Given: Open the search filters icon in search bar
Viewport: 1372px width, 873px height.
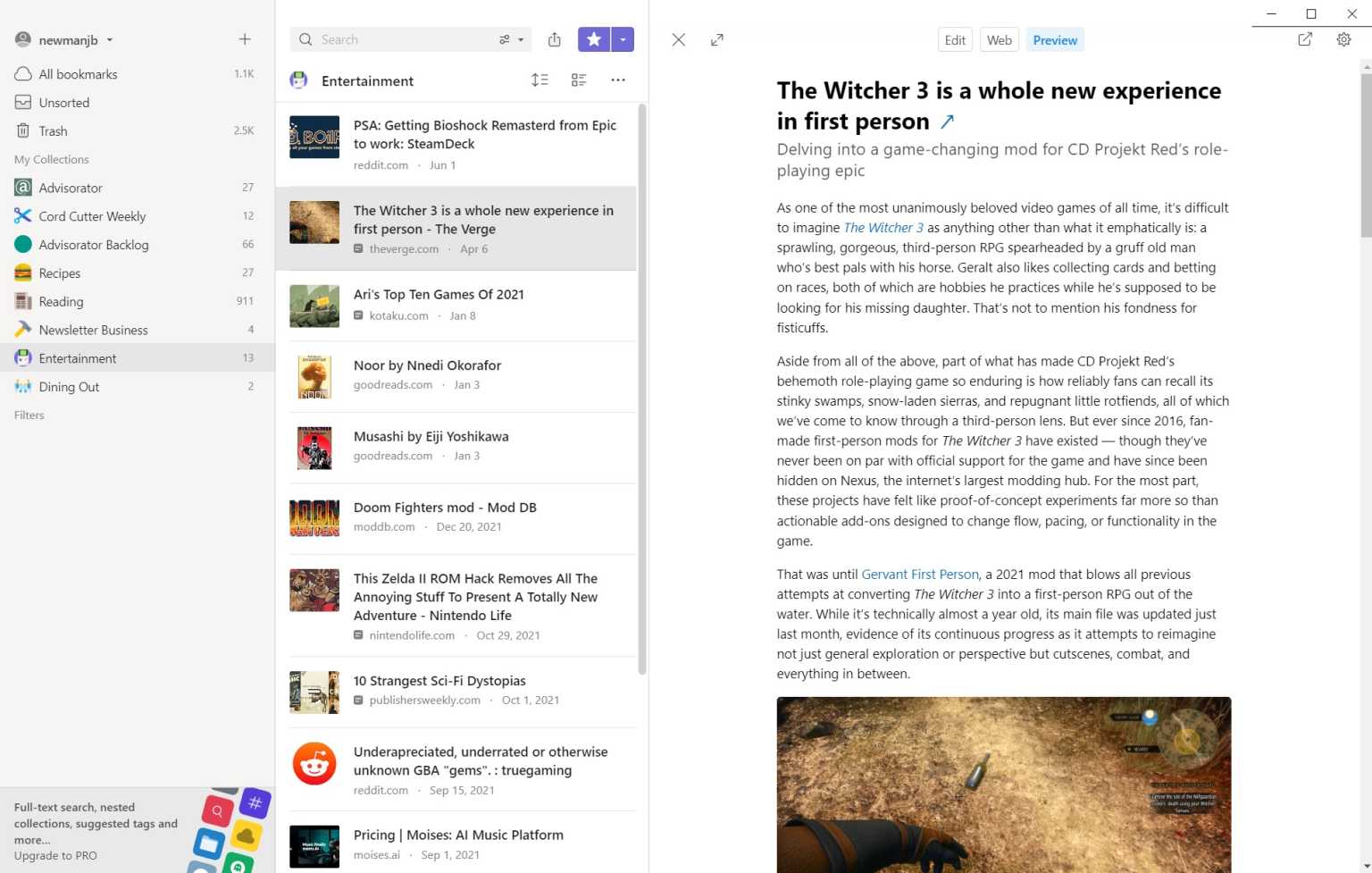Looking at the screenshot, I should [505, 39].
